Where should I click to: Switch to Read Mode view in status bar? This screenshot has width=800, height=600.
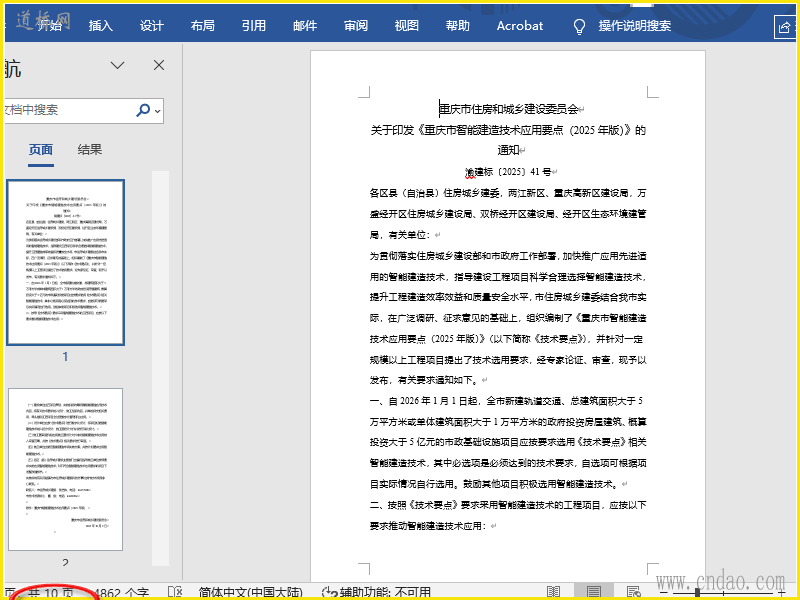(x=555, y=592)
